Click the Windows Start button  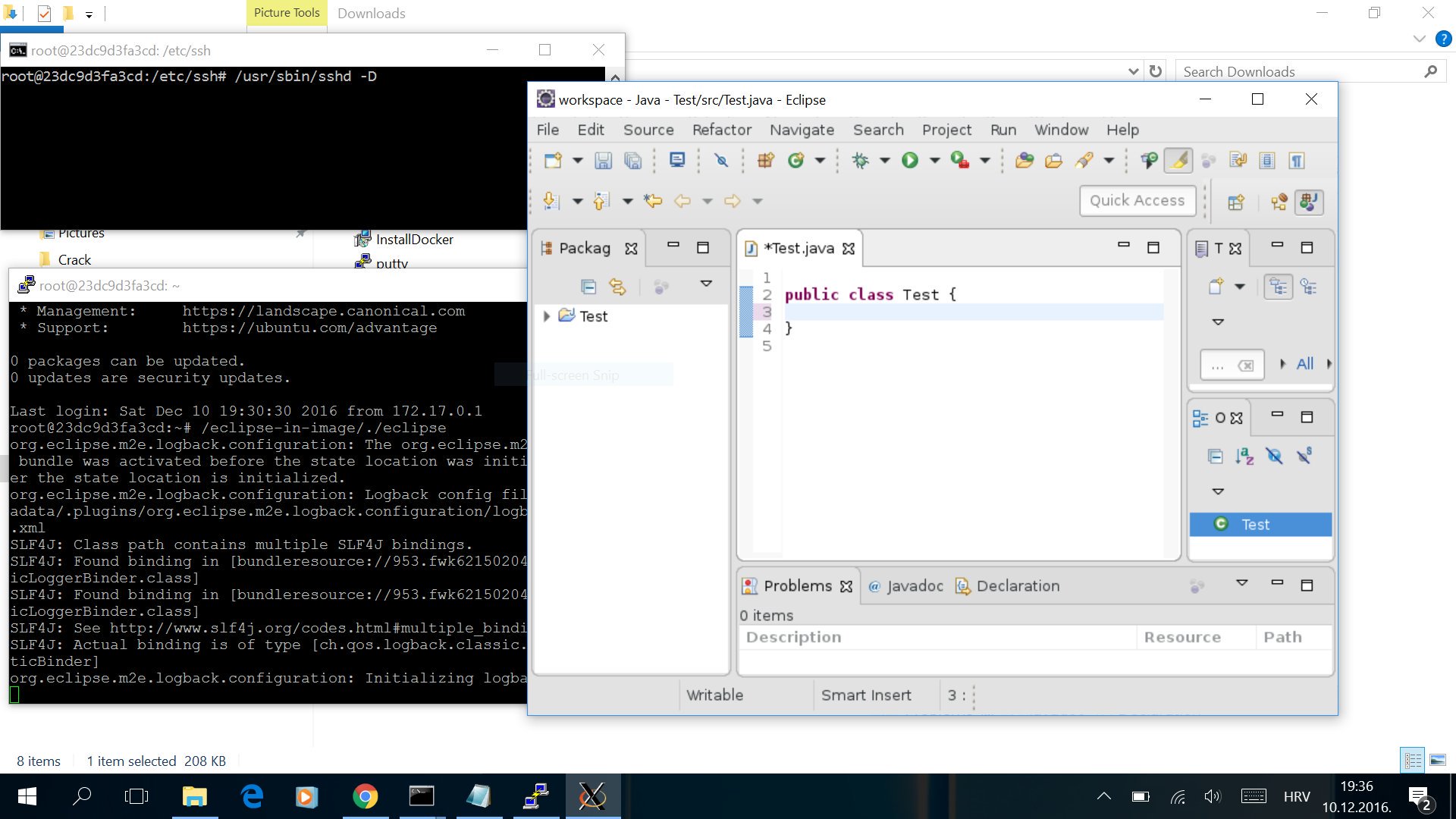[27, 796]
